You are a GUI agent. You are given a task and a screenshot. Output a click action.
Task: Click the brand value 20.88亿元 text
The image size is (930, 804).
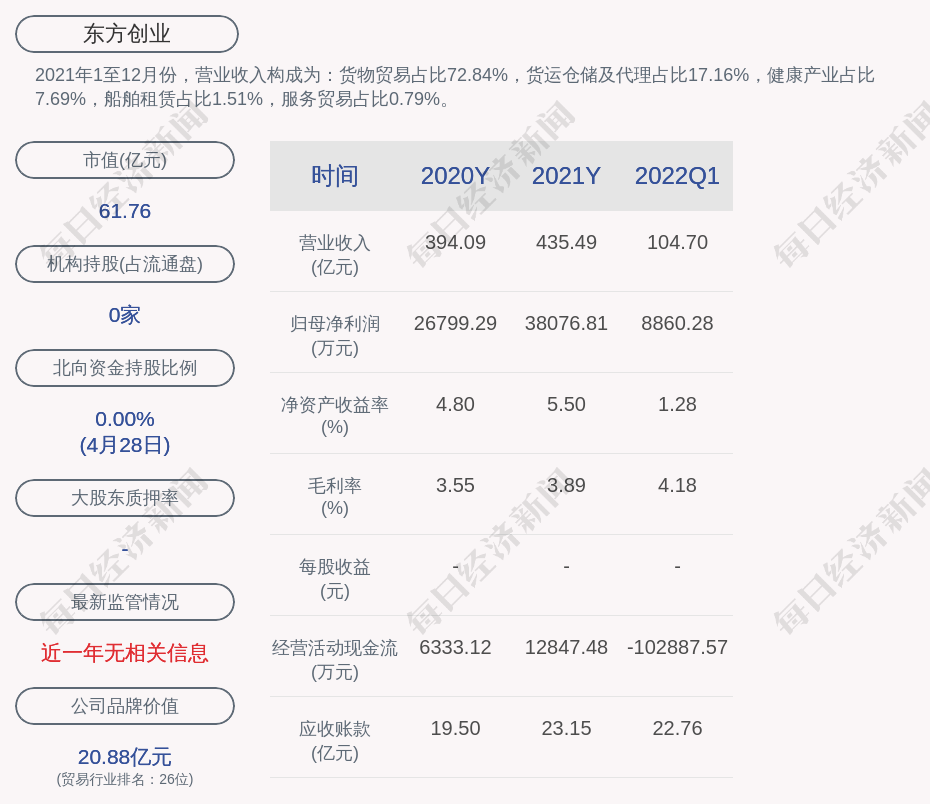tap(125, 757)
